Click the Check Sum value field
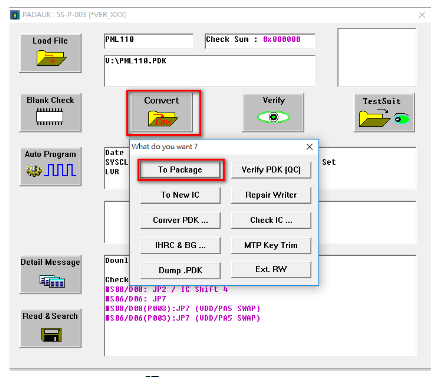 [x=260, y=41]
